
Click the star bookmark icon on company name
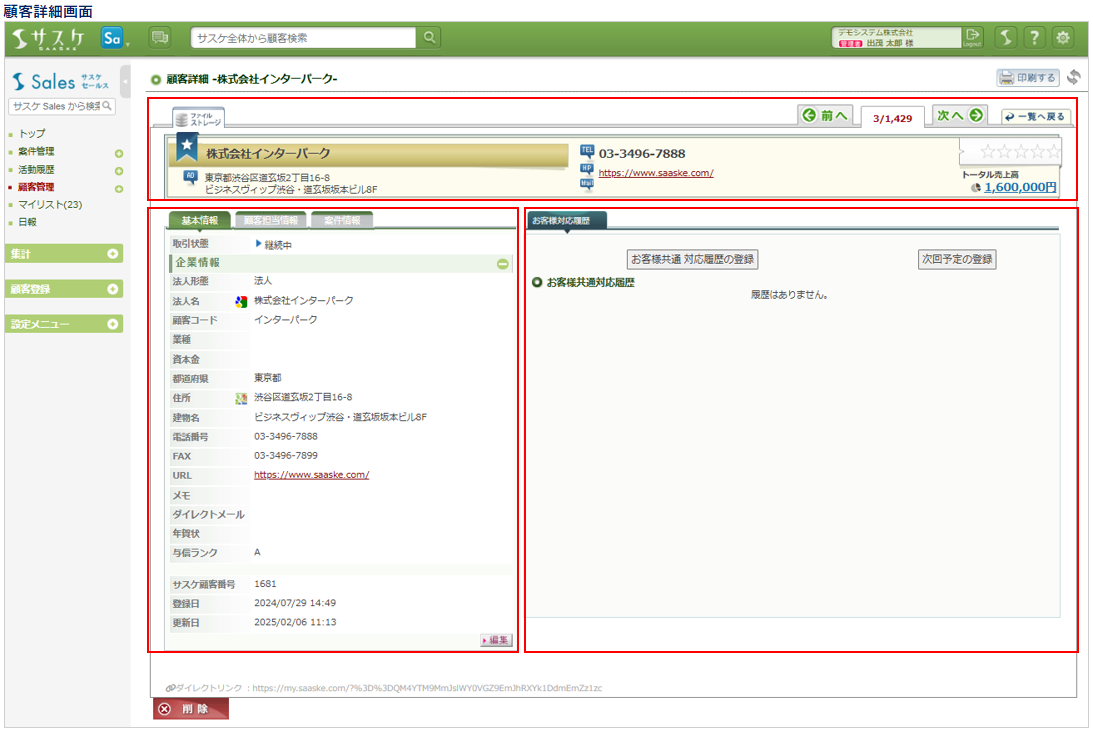187,146
